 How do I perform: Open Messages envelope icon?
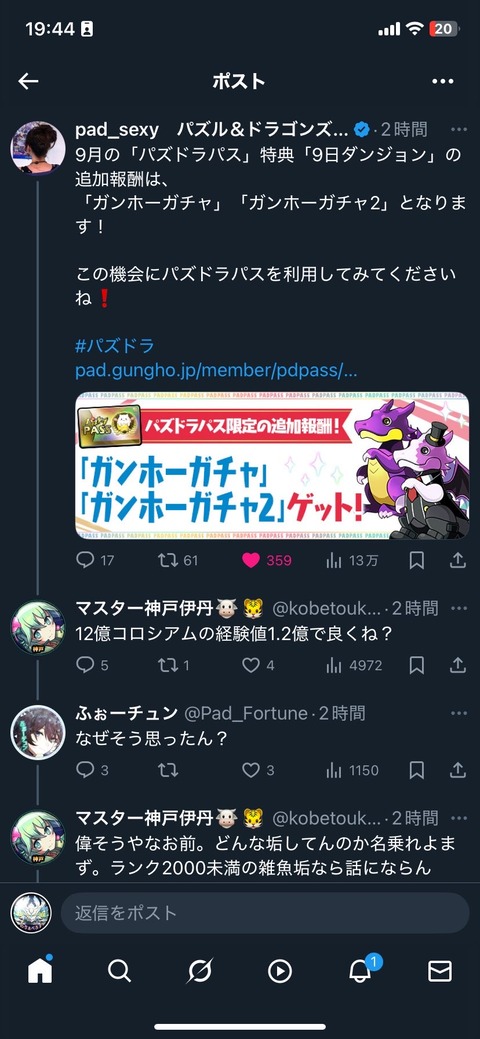[x=440, y=971]
